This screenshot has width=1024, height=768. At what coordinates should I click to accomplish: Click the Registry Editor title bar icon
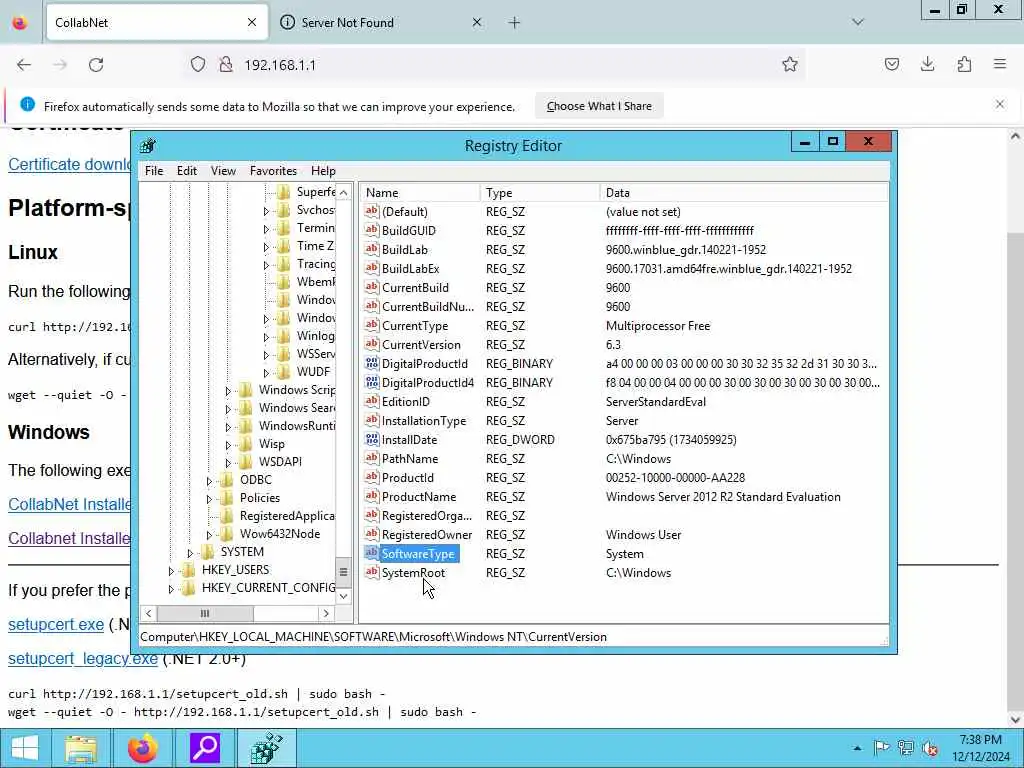148,145
